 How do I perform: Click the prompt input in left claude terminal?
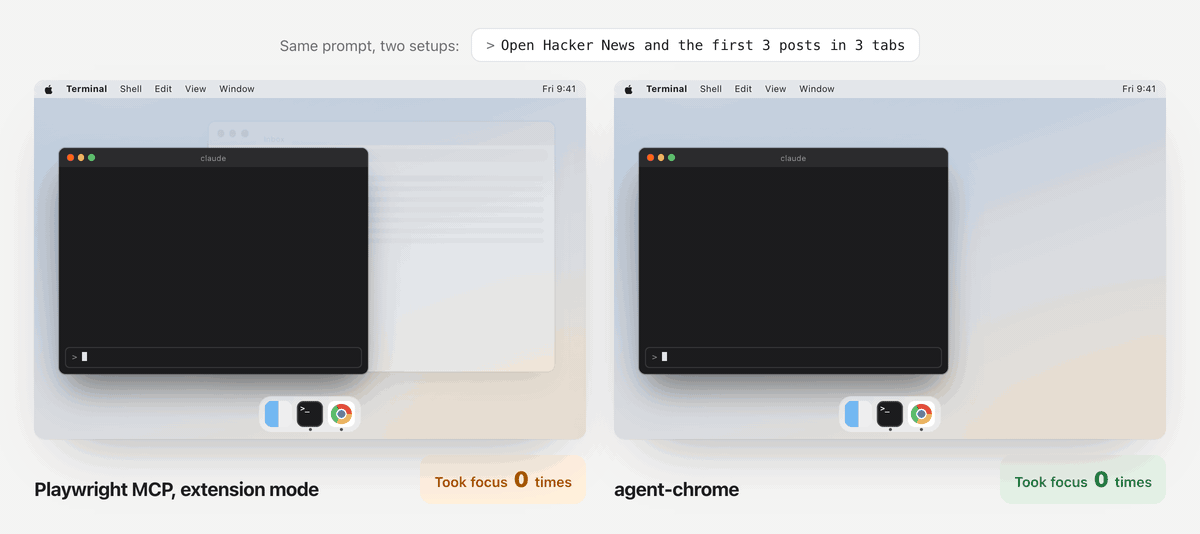click(213, 357)
